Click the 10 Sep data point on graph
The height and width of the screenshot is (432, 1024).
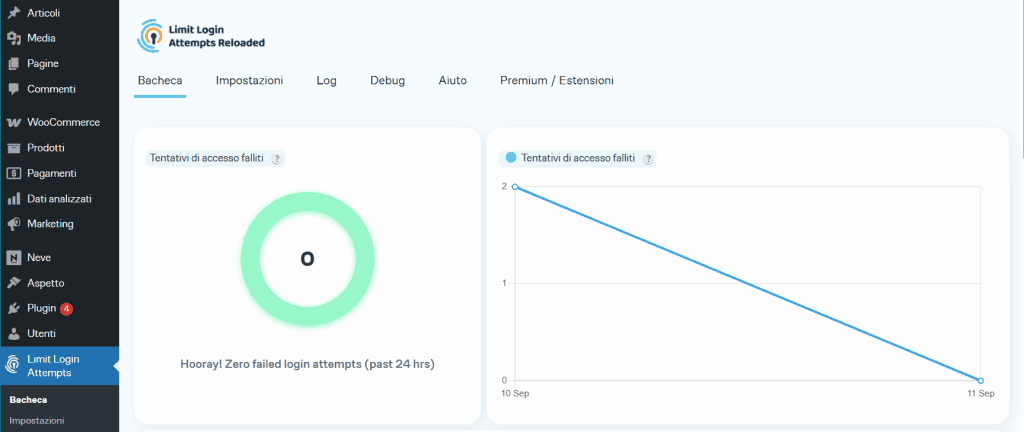pyautogui.click(x=514, y=187)
